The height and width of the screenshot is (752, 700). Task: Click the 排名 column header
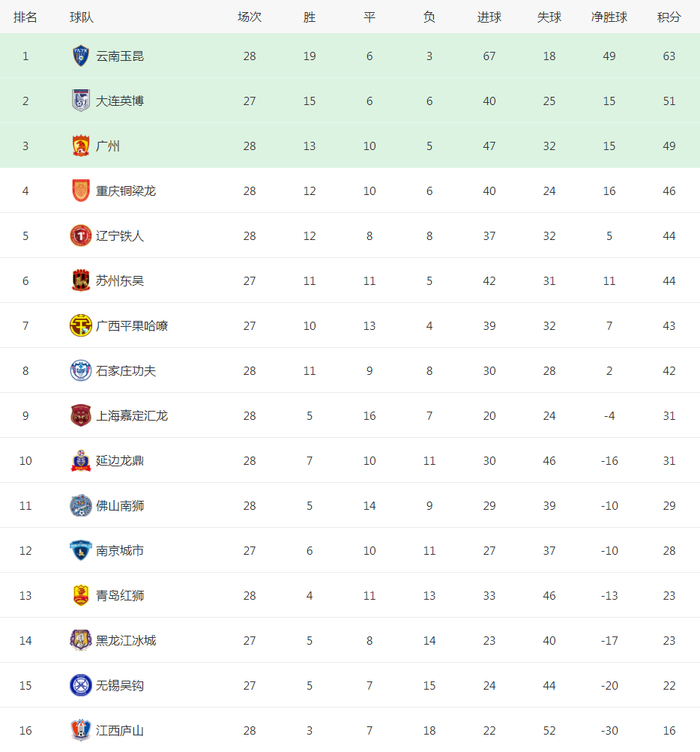tap(25, 17)
